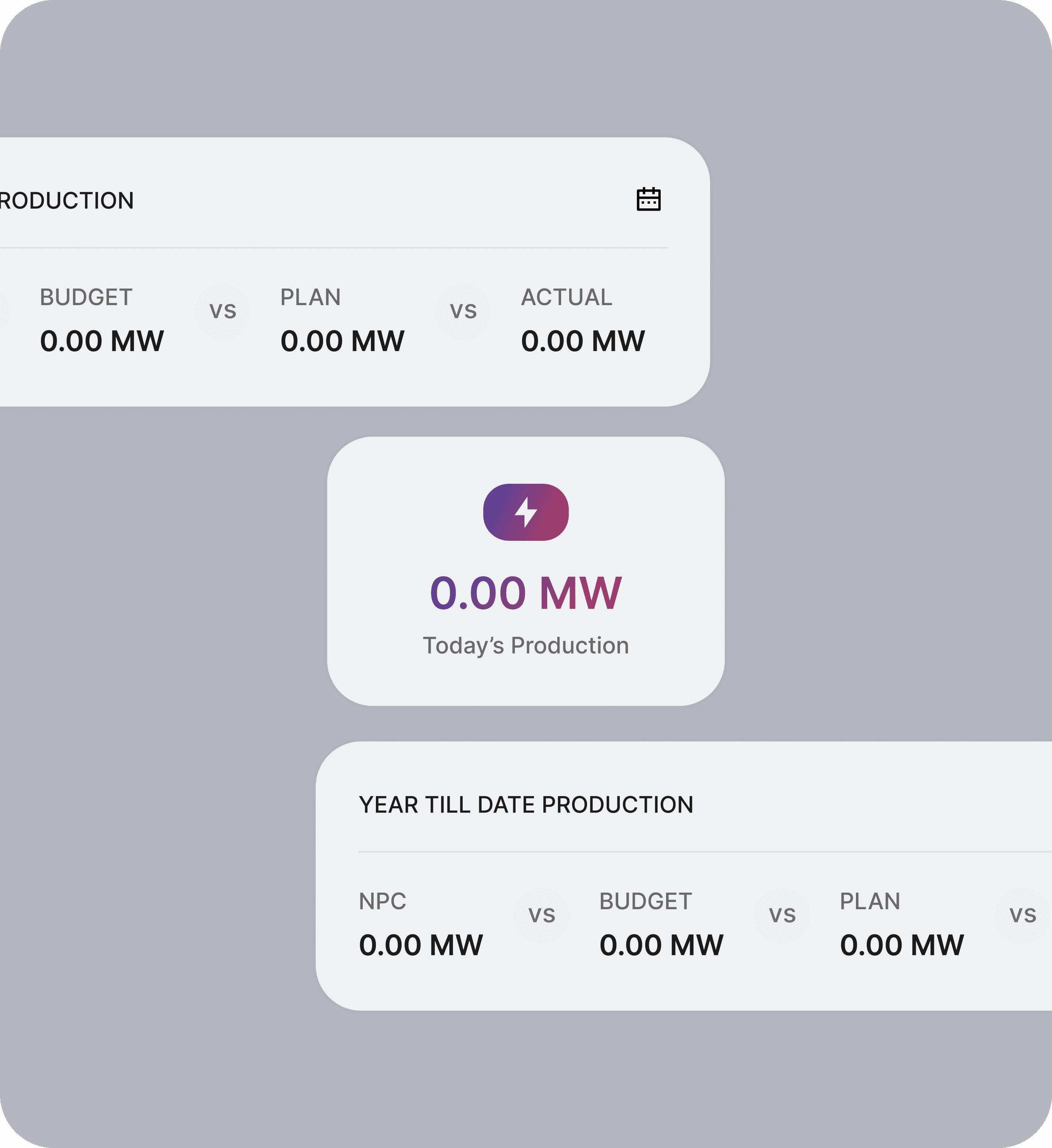Select the NPC label
Screen dimensions: 1052x1148
point(382,902)
